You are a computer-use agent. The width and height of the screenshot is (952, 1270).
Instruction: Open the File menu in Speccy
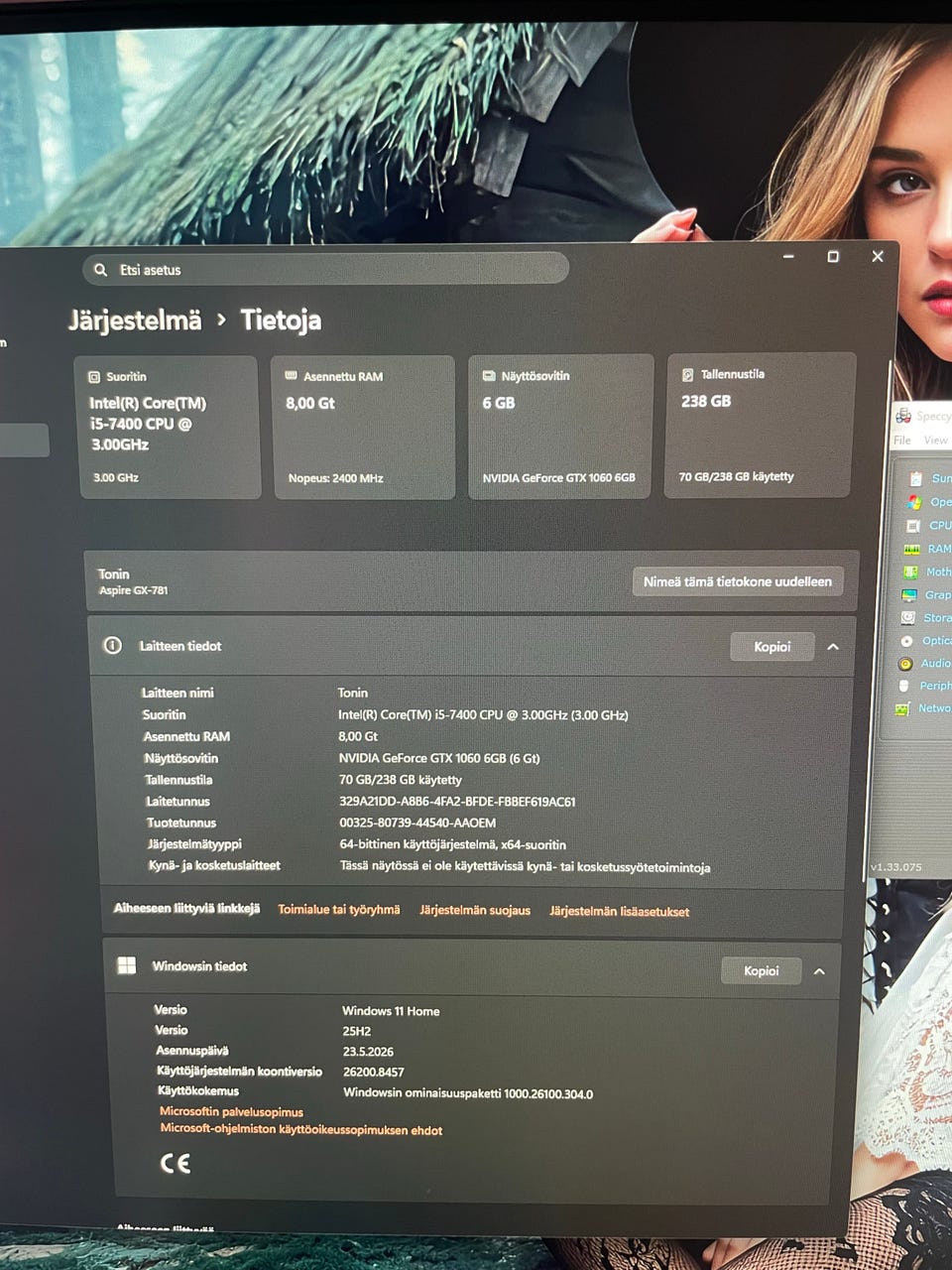click(902, 440)
